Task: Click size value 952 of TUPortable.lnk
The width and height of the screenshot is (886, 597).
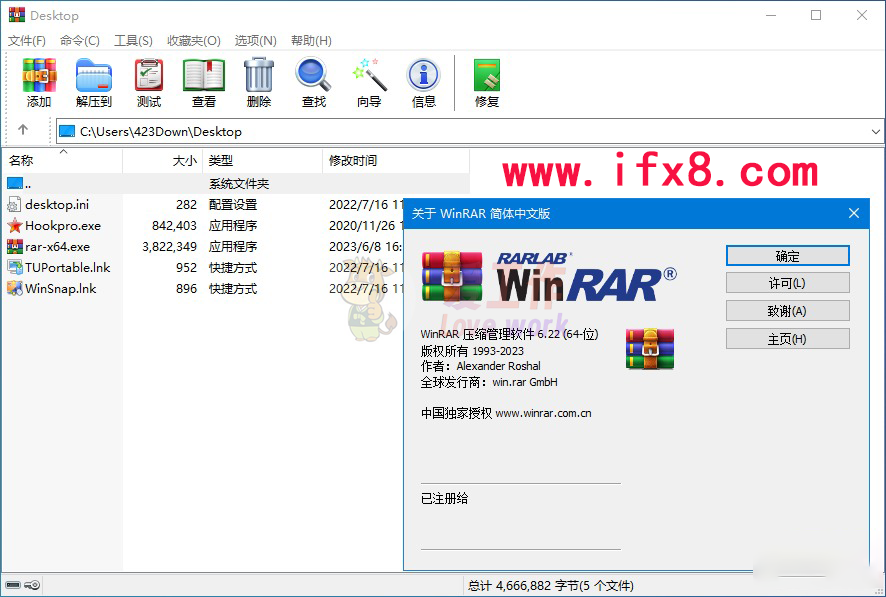Action: click(x=186, y=267)
